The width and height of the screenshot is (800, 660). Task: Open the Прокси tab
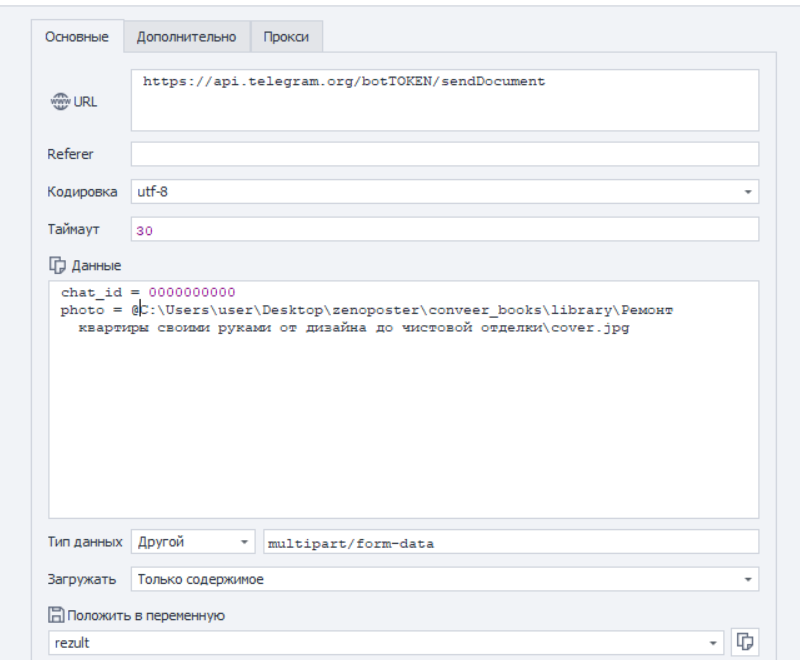pos(286,37)
